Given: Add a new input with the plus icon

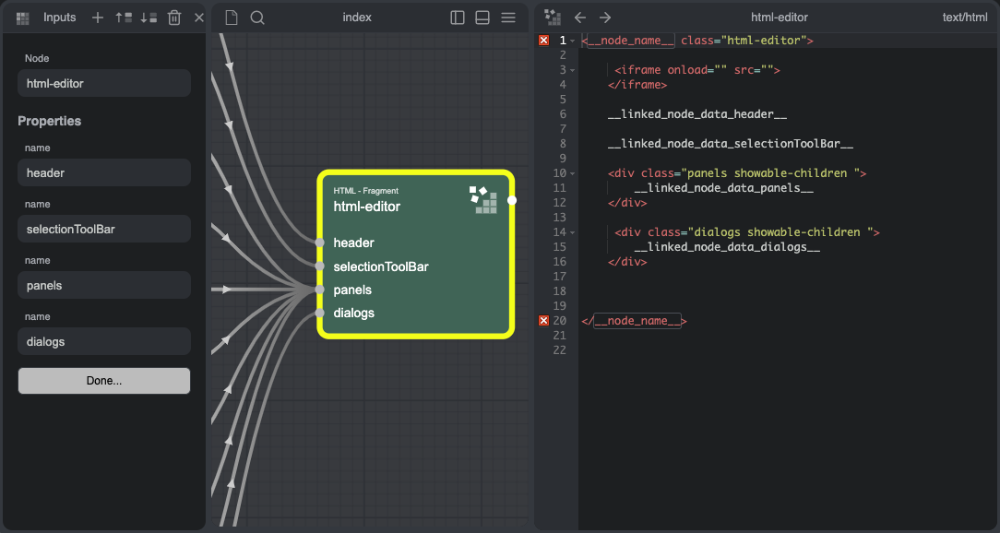Looking at the screenshot, I should point(97,18).
